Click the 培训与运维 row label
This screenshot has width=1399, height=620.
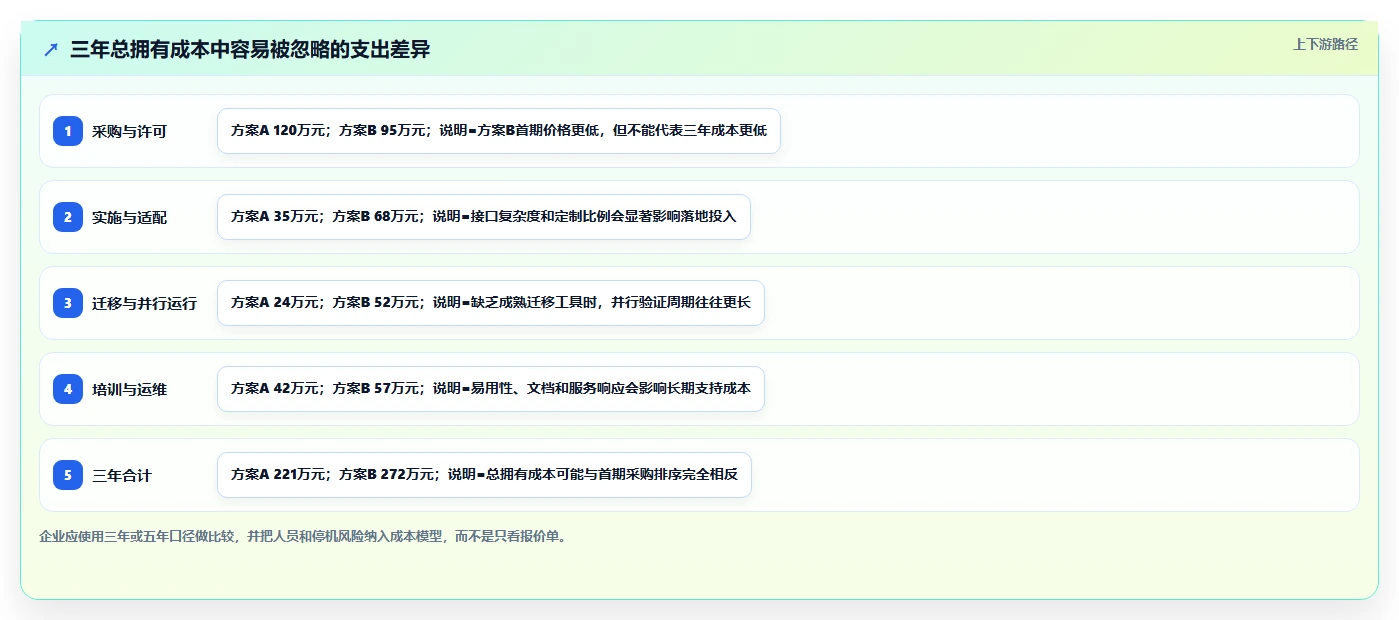coord(130,389)
